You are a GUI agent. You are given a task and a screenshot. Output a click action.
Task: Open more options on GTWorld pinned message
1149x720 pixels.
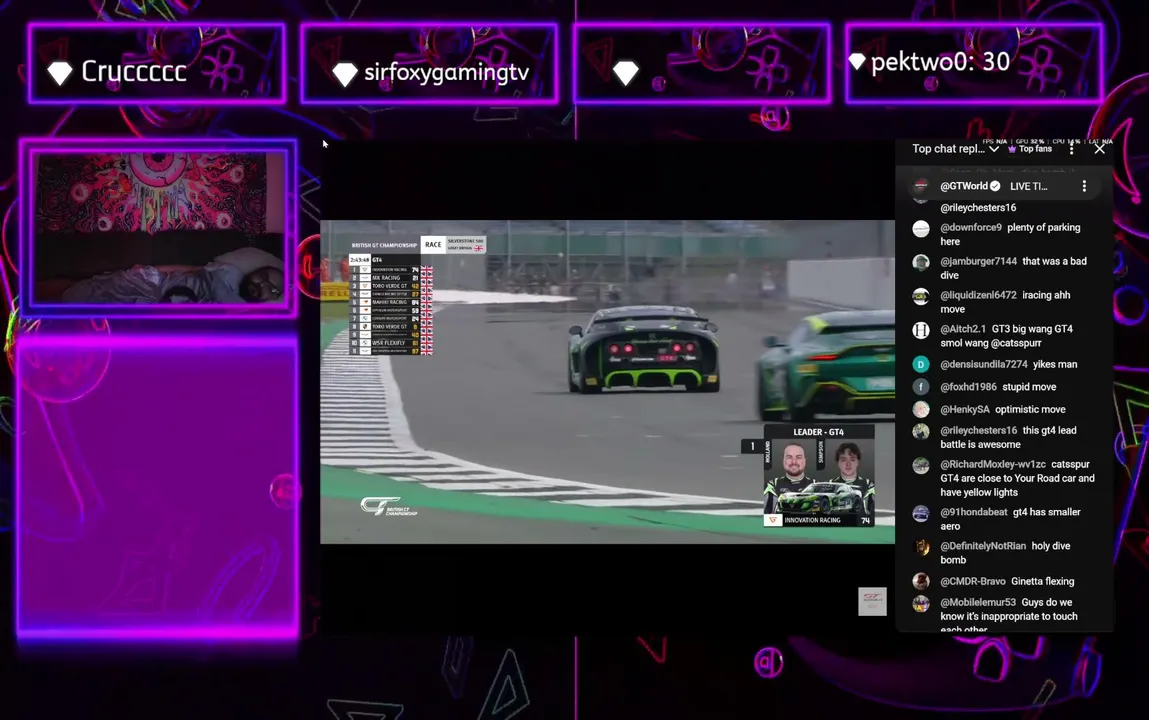[x=1084, y=186]
